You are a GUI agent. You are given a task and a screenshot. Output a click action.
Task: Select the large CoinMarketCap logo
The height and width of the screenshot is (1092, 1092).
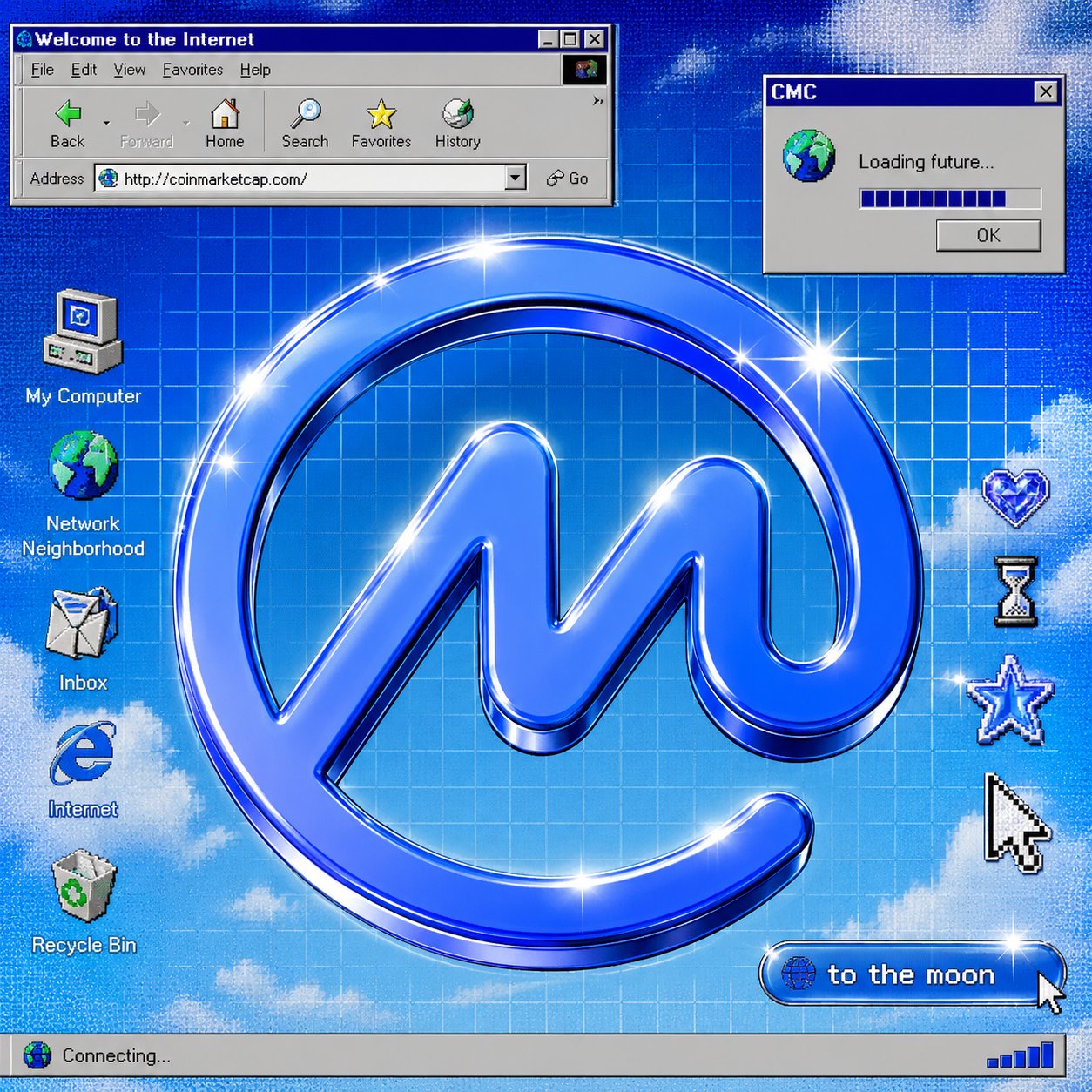point(549,601)
